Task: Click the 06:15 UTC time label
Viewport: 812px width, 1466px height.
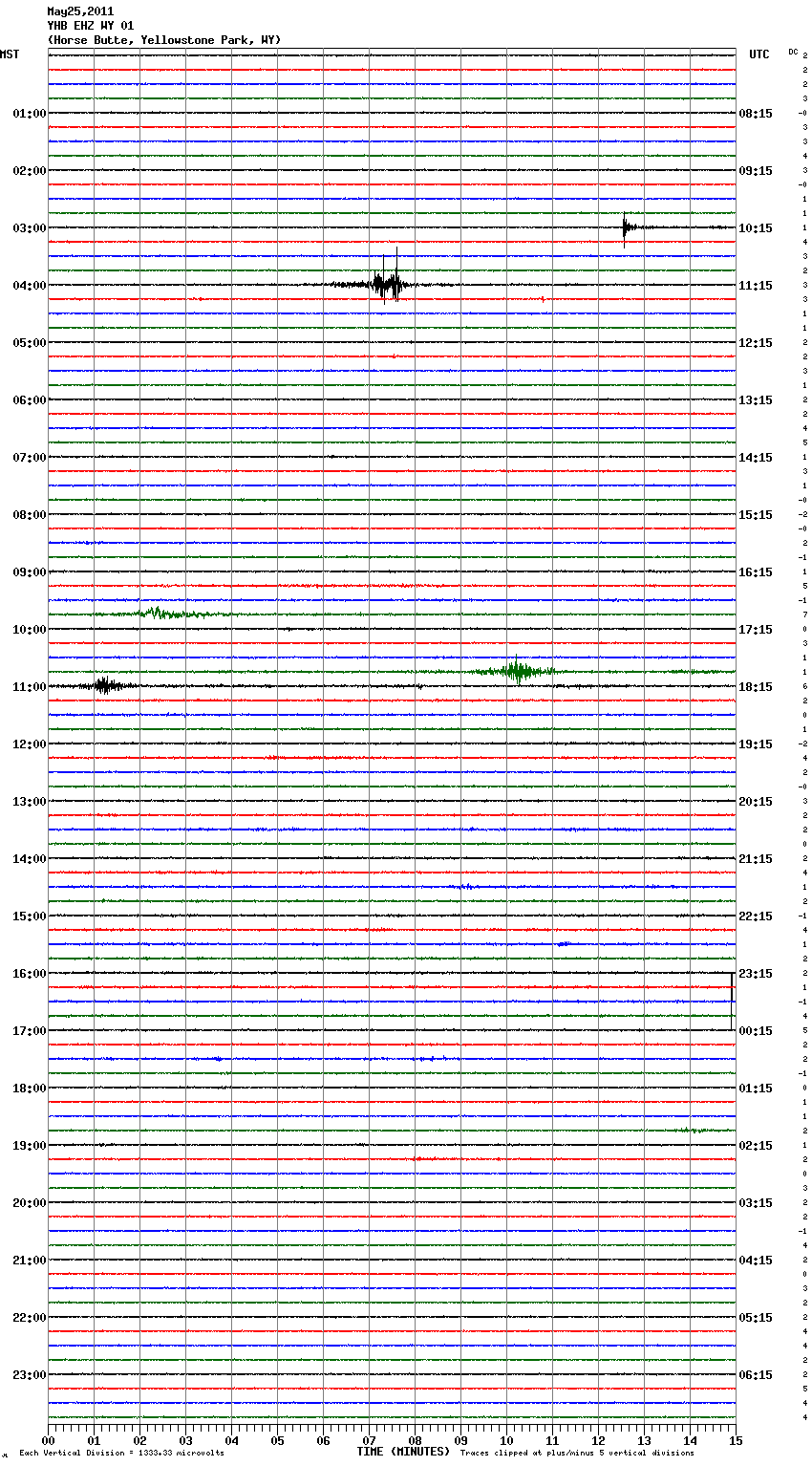Action: pyautogui.click(x=756, y=1375)
